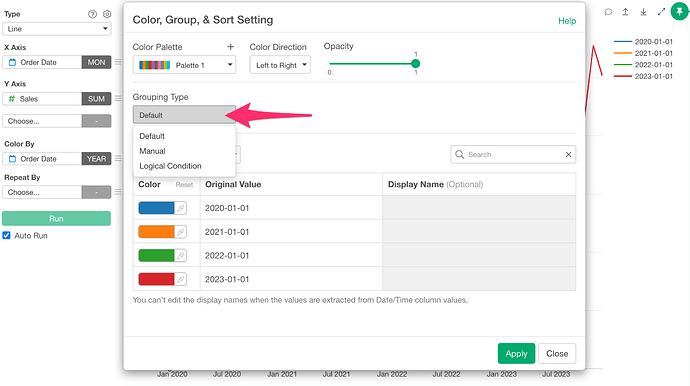Screen dimensions: 690x386
Task: Expand chart with the diagonal arrows icon
Action: point(661,12)
